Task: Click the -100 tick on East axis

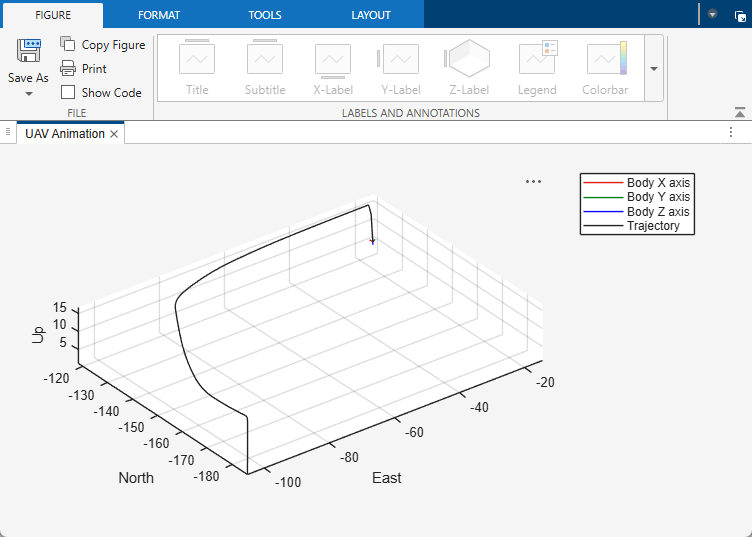Action: [288, 482]
